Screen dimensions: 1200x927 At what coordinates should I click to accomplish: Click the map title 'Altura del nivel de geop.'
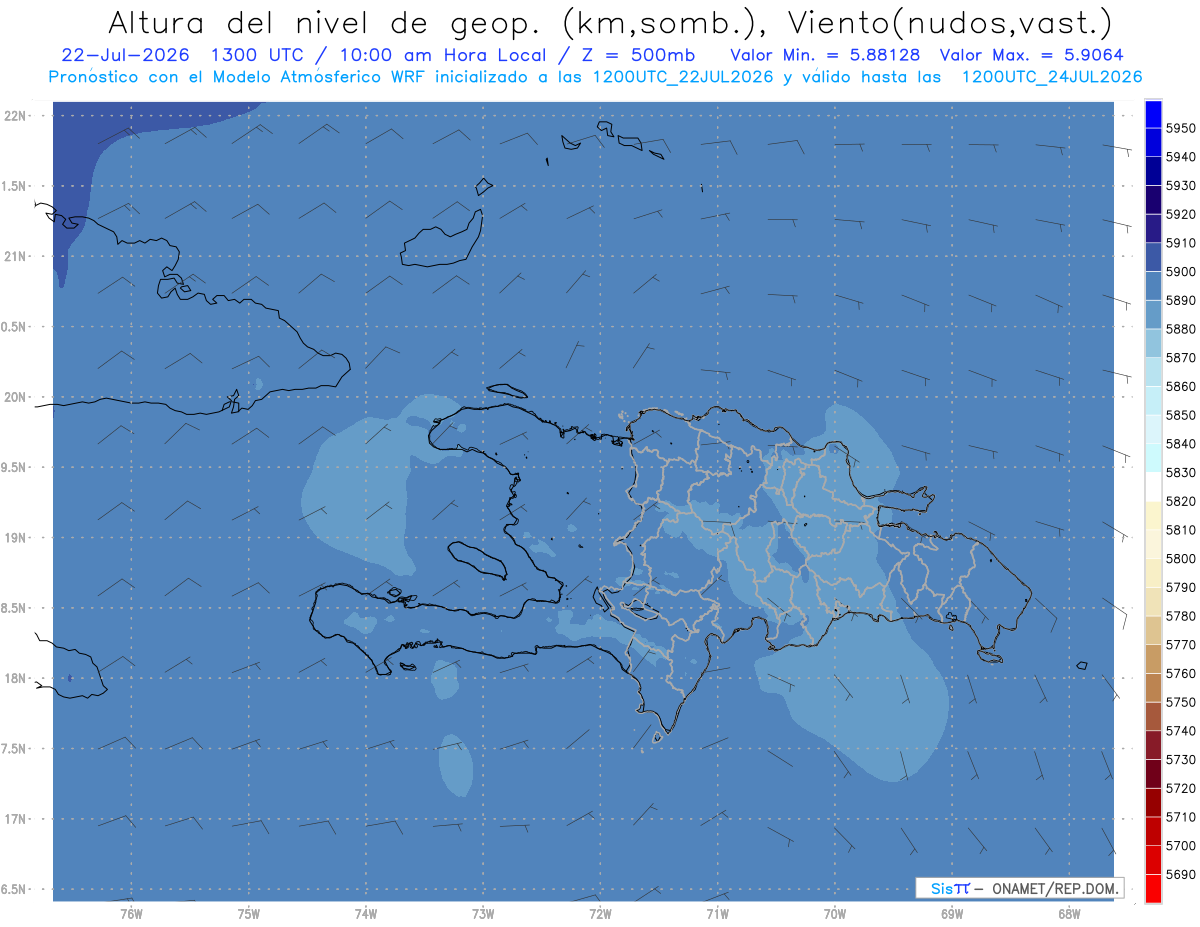click(326, 22)
